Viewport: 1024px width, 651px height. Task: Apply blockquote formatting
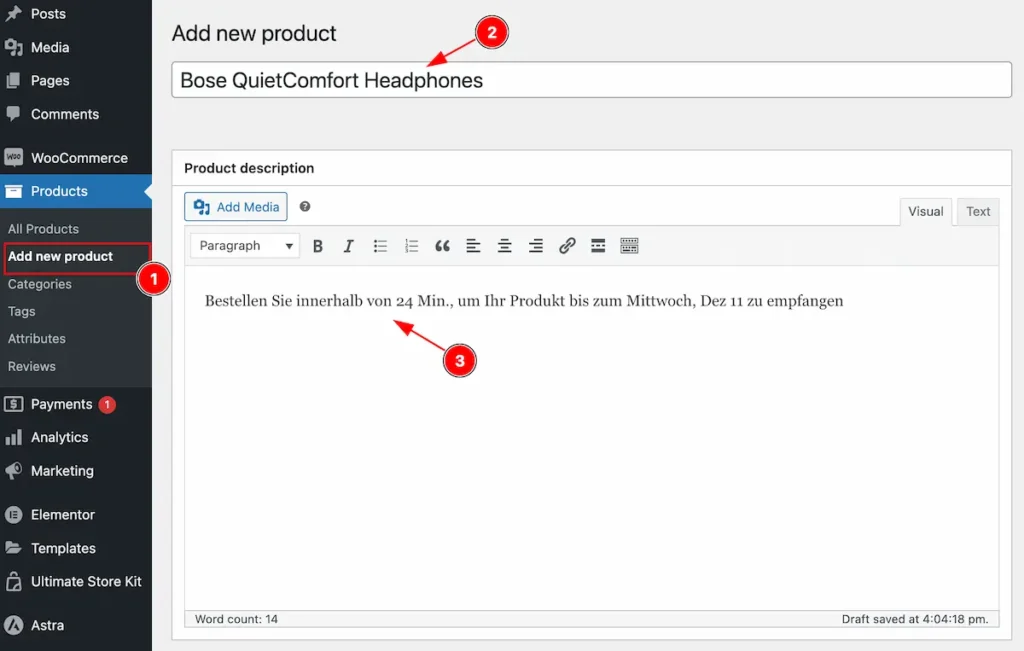[442, 246]
